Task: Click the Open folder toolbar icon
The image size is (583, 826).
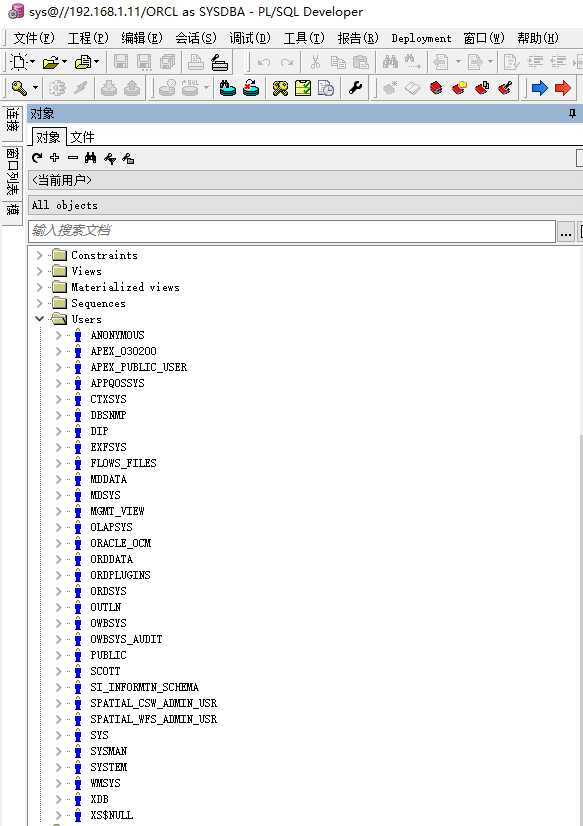Action: 51,62
